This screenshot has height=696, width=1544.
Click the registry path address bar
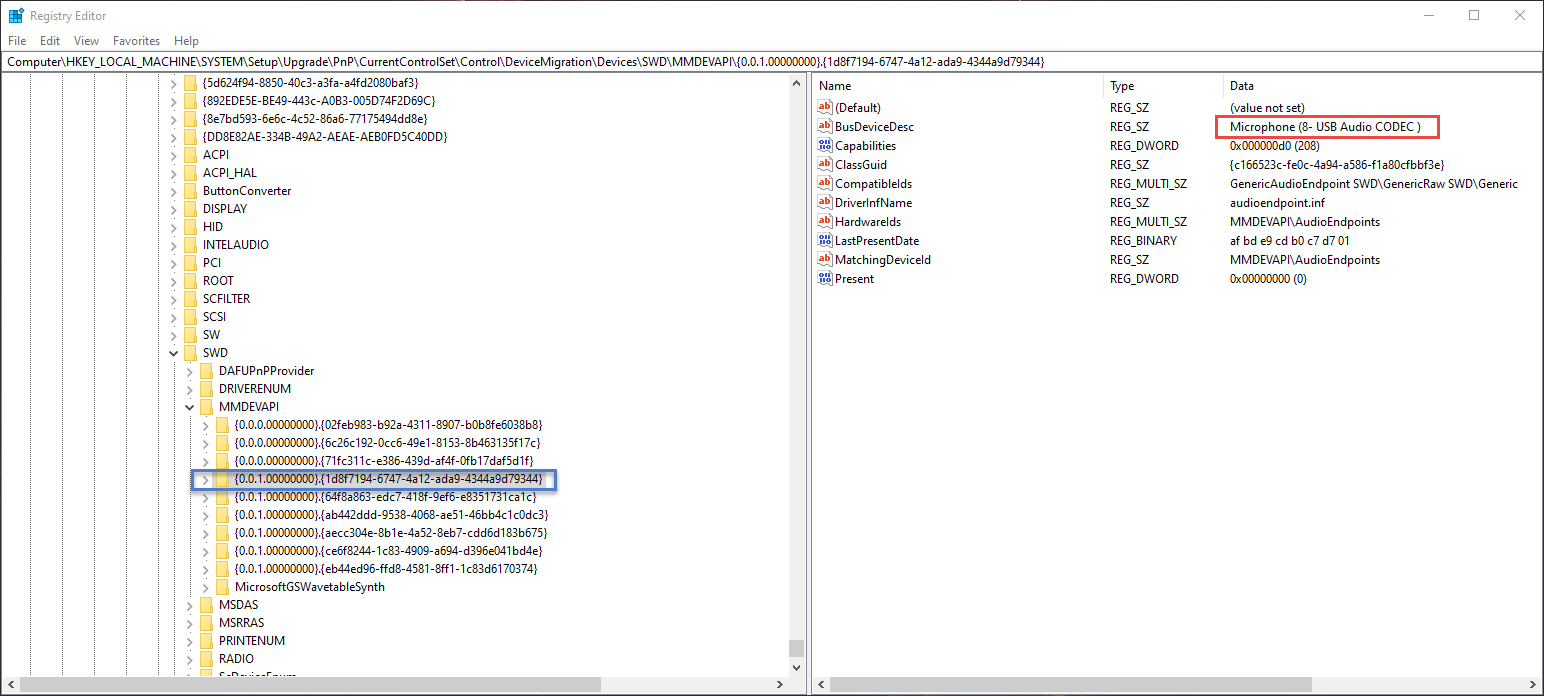[772, 62]
